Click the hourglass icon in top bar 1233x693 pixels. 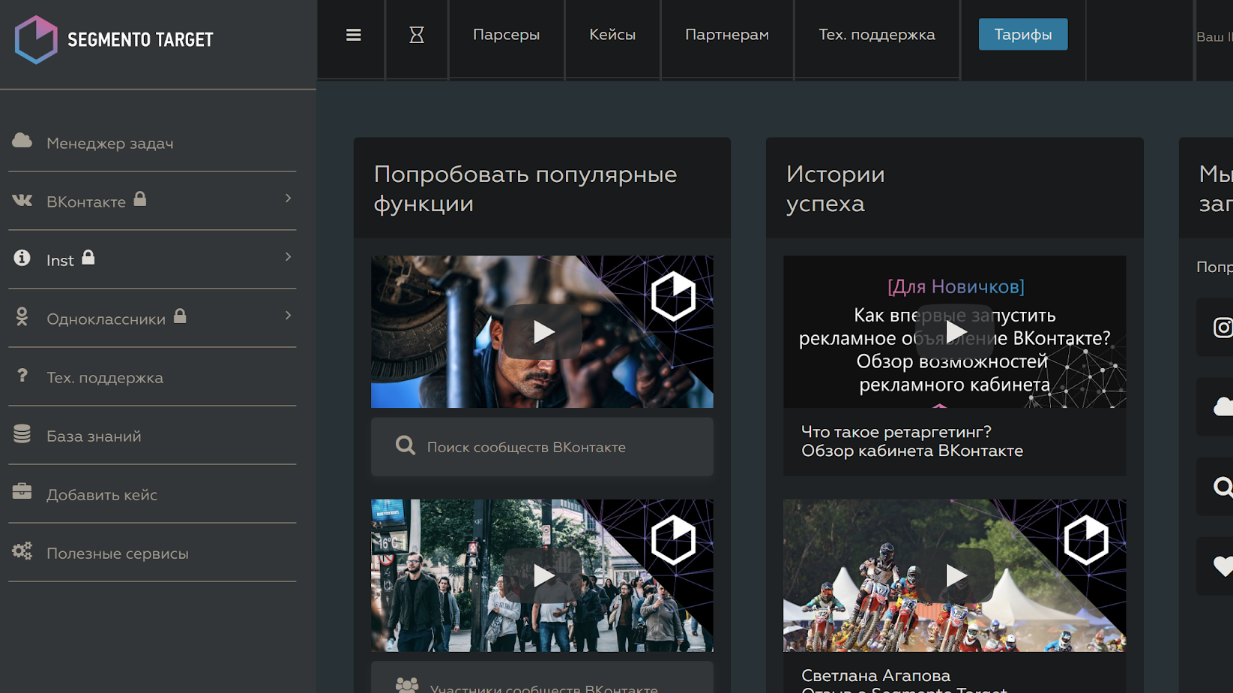[417, 35]
